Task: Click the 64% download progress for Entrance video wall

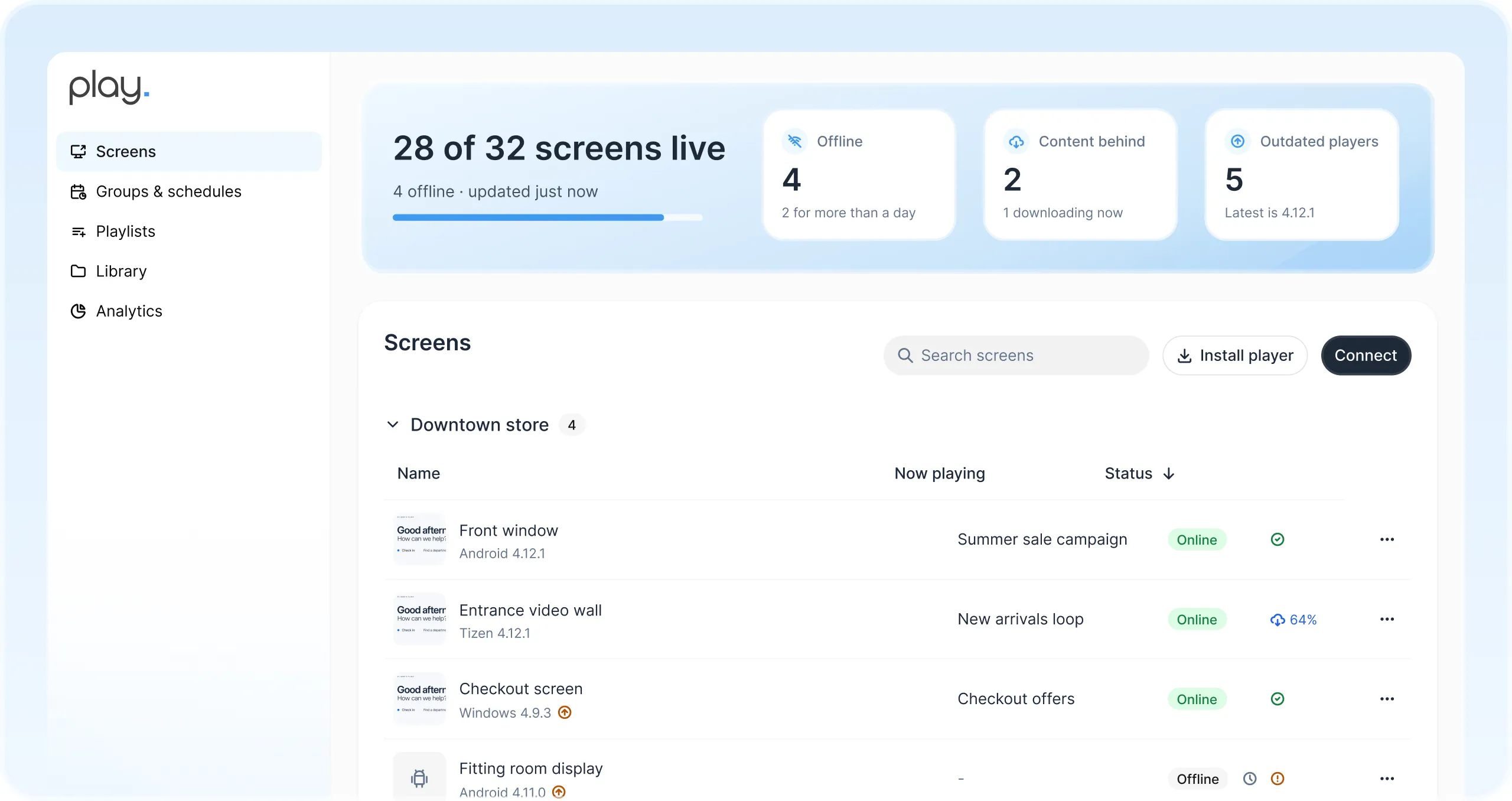Action: click(1293, 620)
